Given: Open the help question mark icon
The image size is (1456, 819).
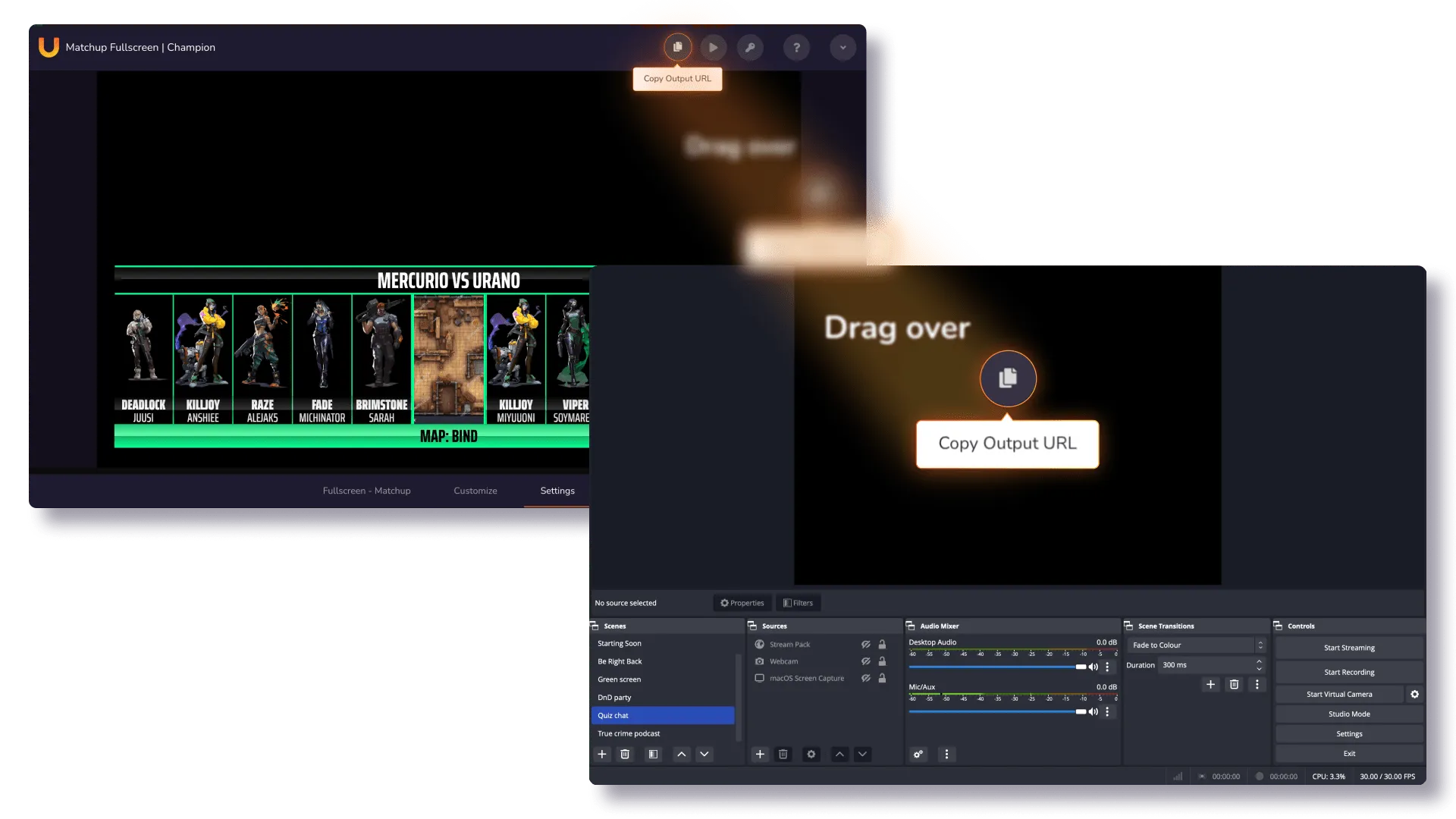Looking at the screenshot, I should click(796, 47).
